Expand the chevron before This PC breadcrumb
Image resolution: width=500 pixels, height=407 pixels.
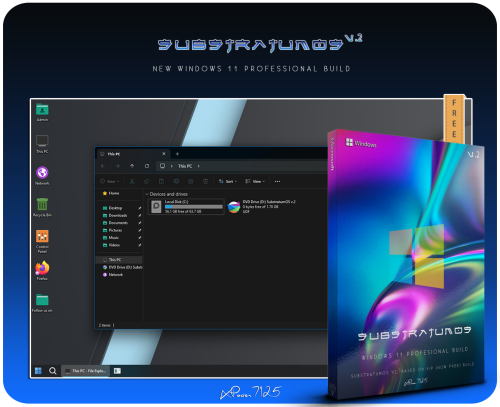(172, 166)
